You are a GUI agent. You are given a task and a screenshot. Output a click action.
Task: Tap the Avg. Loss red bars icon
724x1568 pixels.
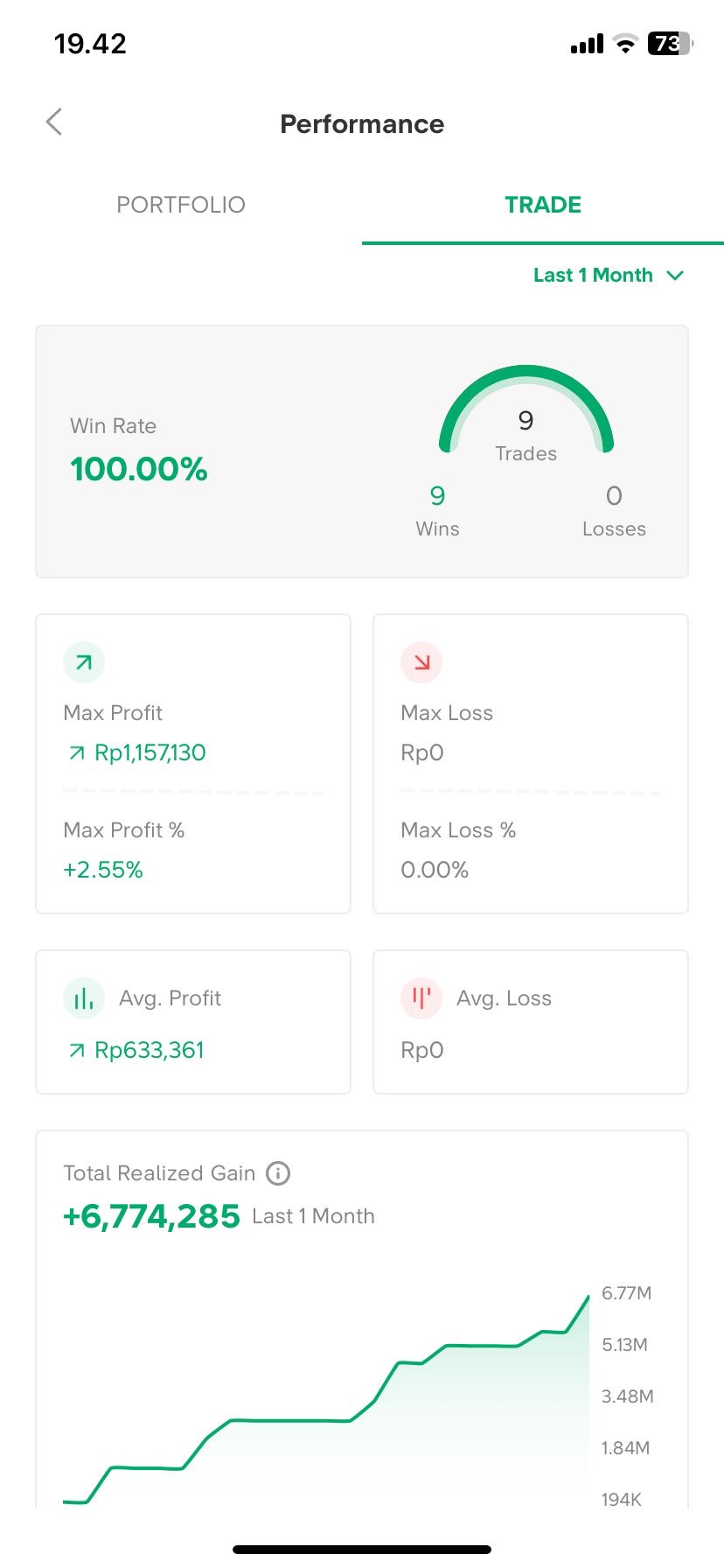(421, 998)
